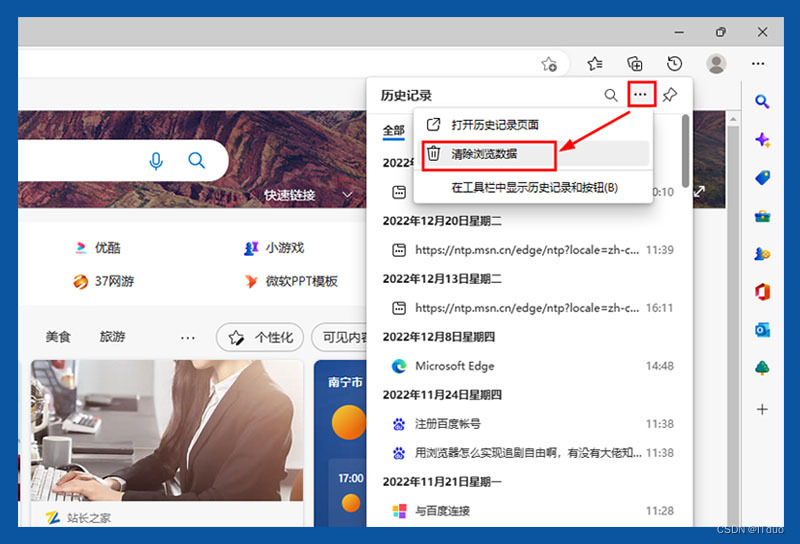Add a sidebar app with the plus icon
The height and width of the screenshot is (544, 800).
[762, 409]
